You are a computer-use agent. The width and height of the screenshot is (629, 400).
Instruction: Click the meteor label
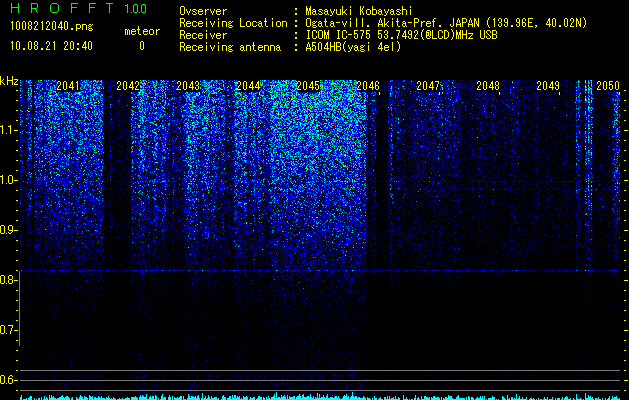click(142, 31)
